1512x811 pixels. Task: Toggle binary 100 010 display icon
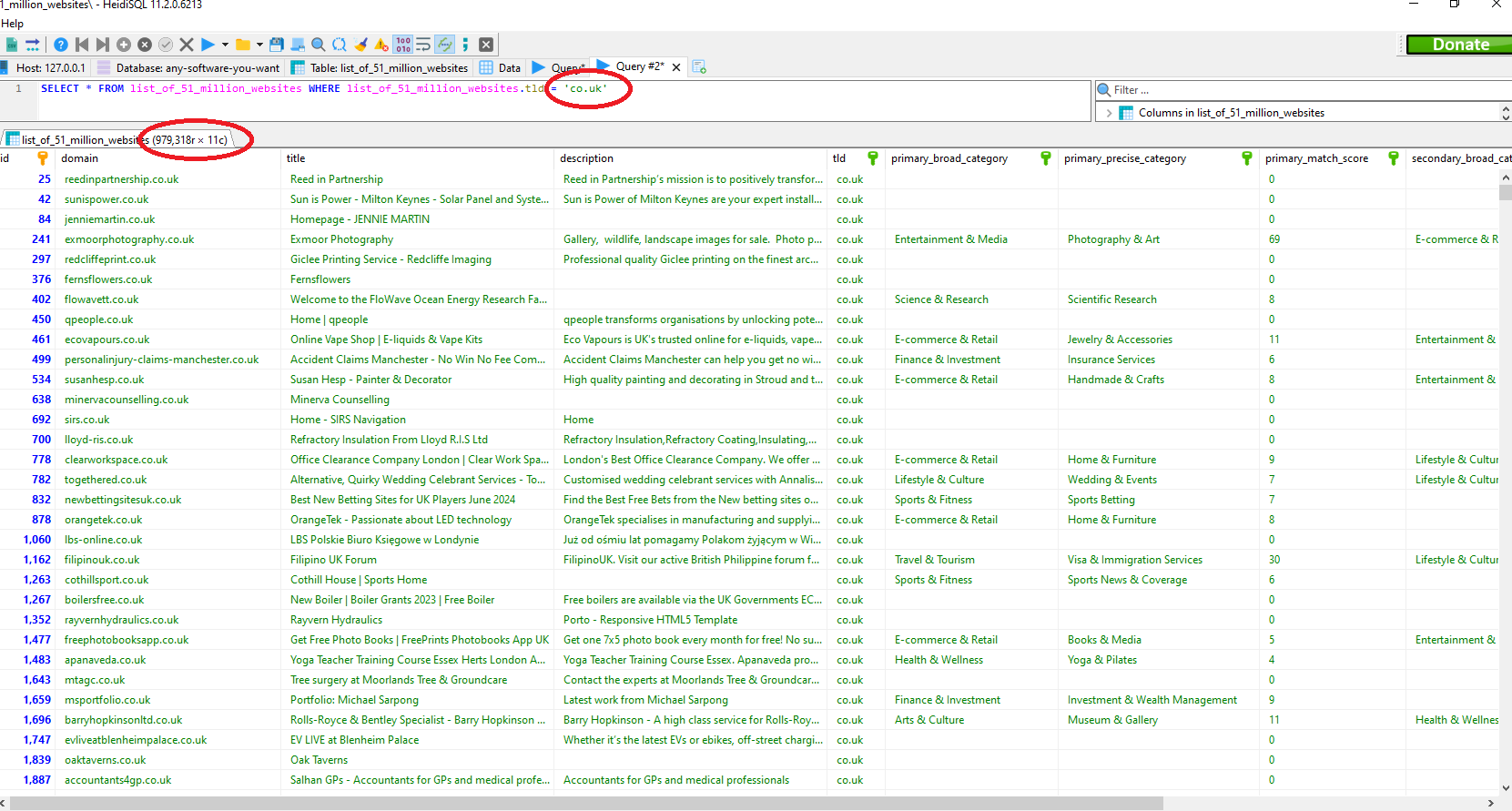403,45
